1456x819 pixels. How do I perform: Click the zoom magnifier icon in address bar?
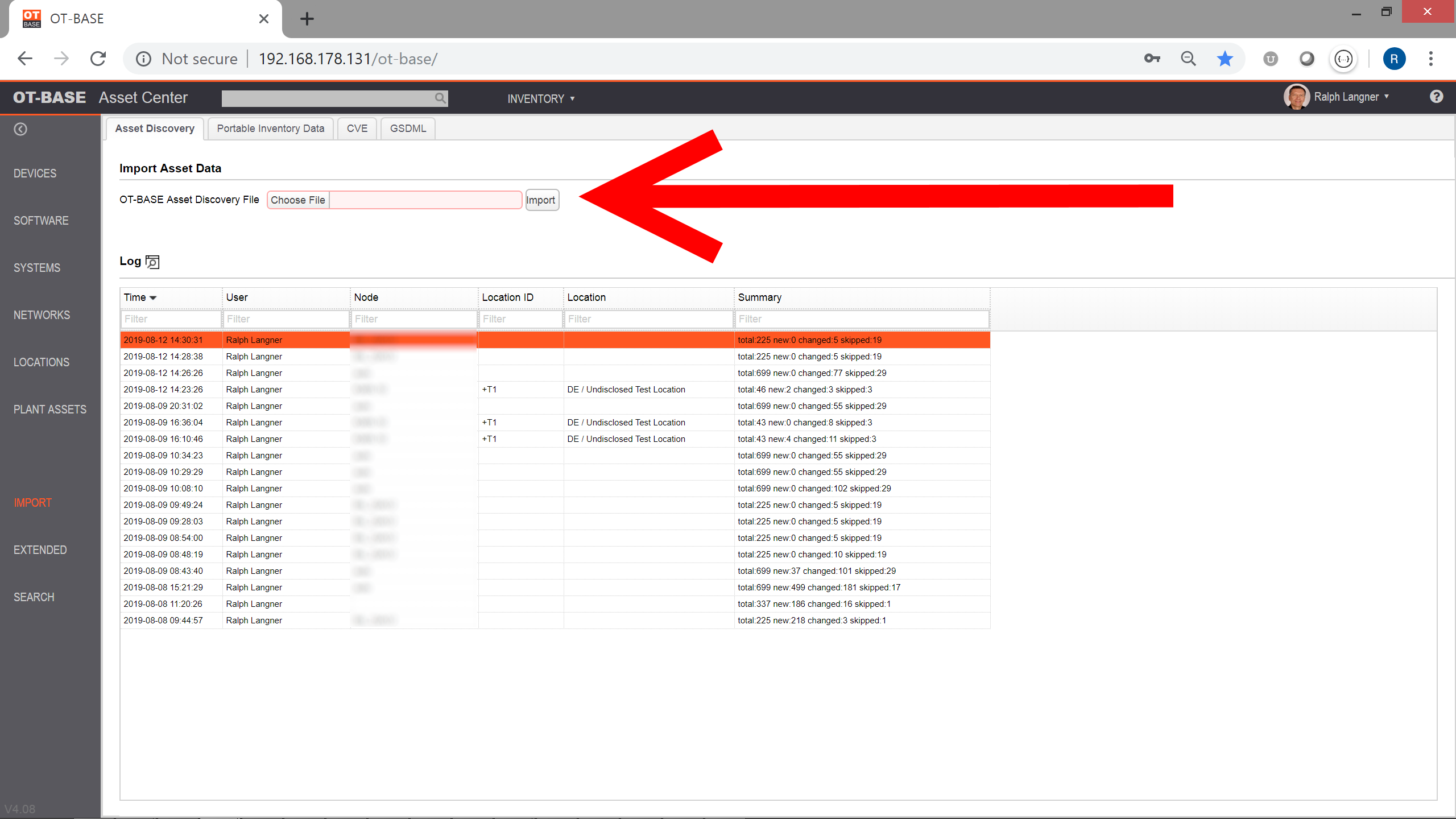pos(1188,59)
